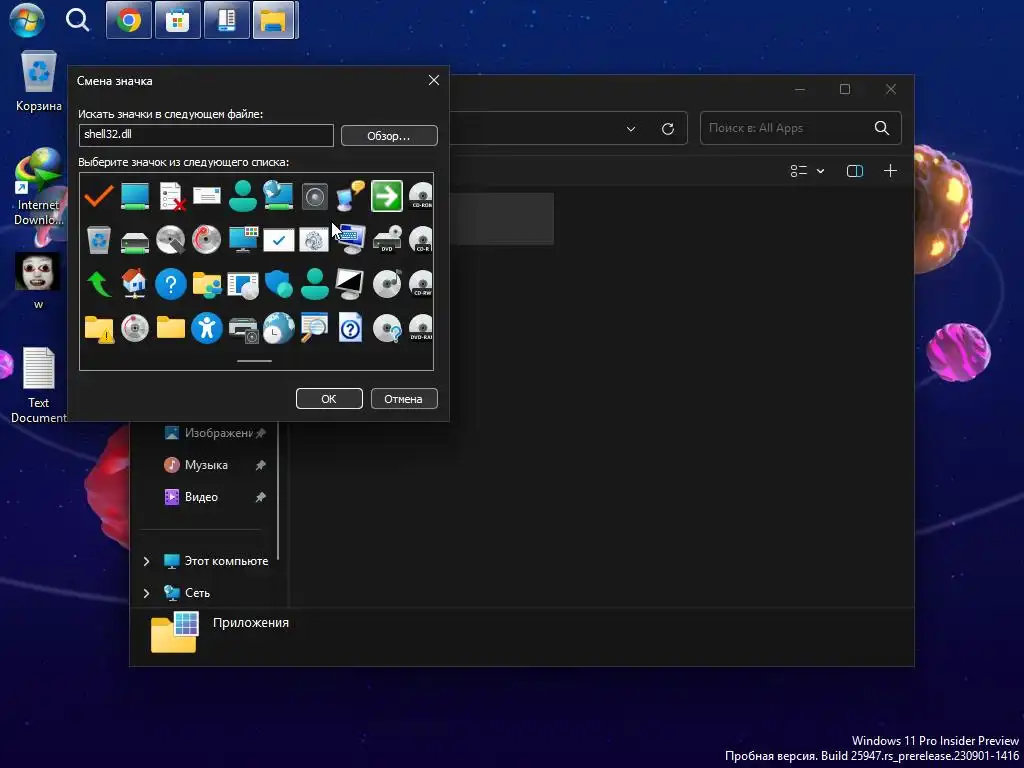The image size is (1024, 768).
Task: Open Видео in Explorer sidebar
Action: coord(201,497)
